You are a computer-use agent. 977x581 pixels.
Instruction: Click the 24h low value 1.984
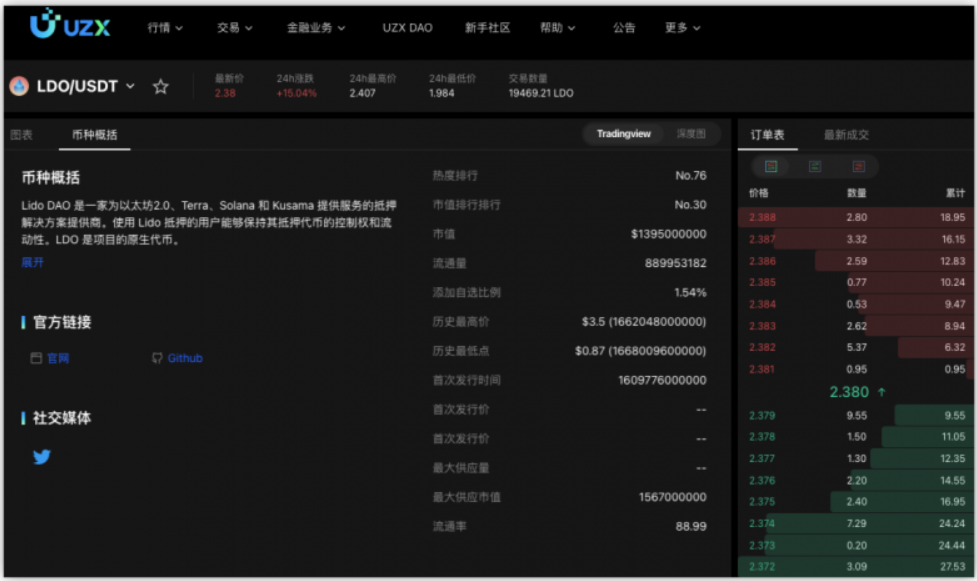[x=442, y=93]
